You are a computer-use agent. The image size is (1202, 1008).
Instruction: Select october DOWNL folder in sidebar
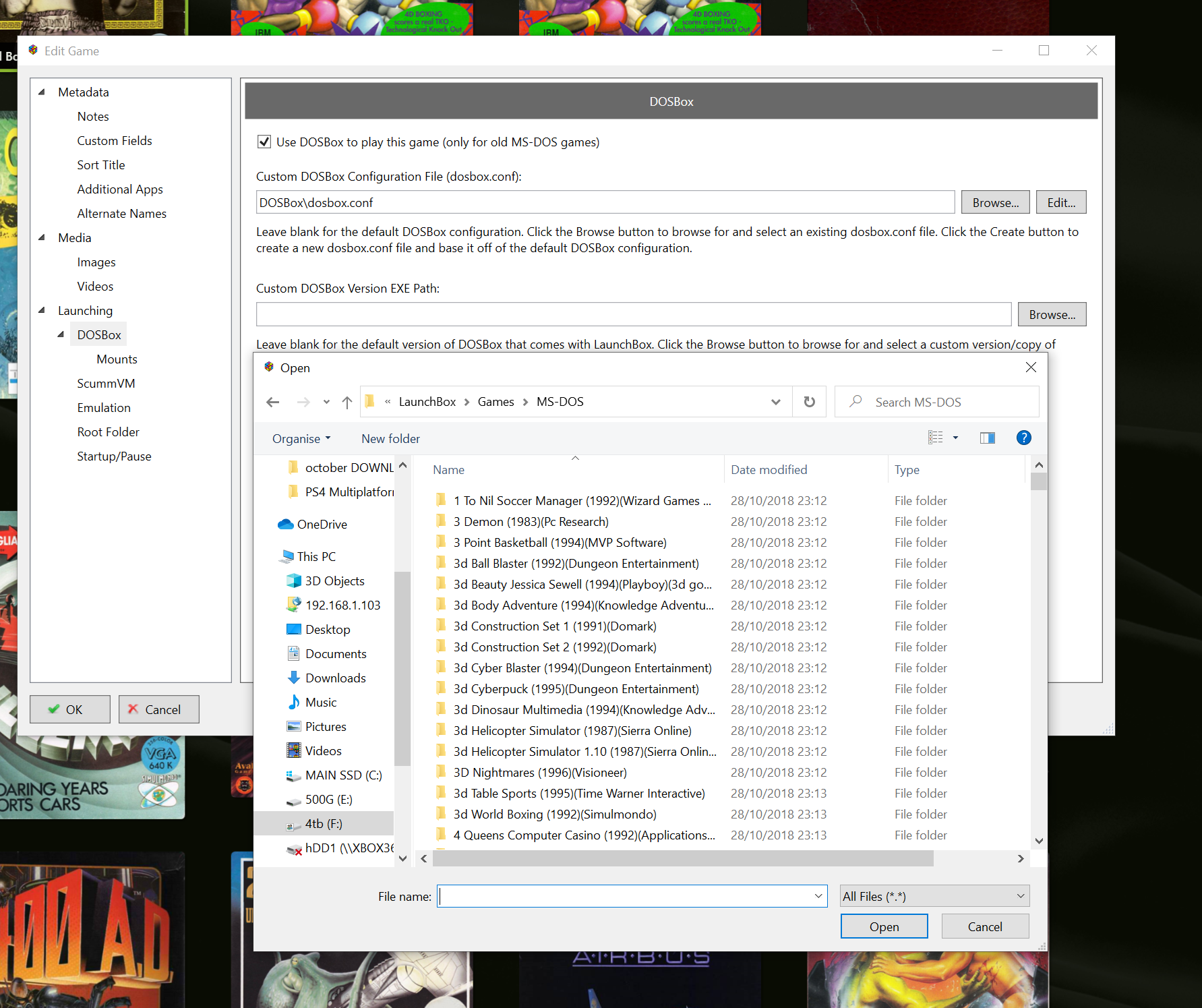pyautogui.click(x=340, y=467)
